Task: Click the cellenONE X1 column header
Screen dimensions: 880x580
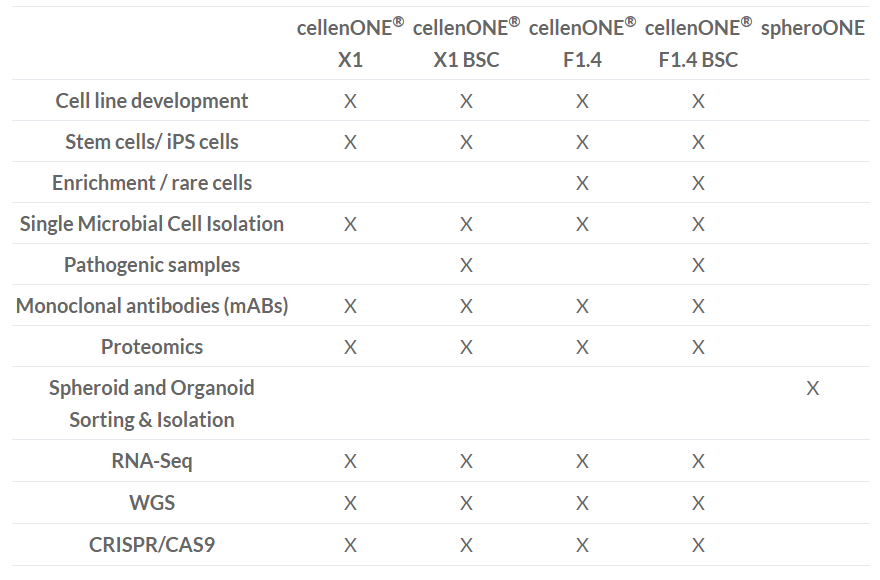Action: pyautogui.click(x=350, y=43)
